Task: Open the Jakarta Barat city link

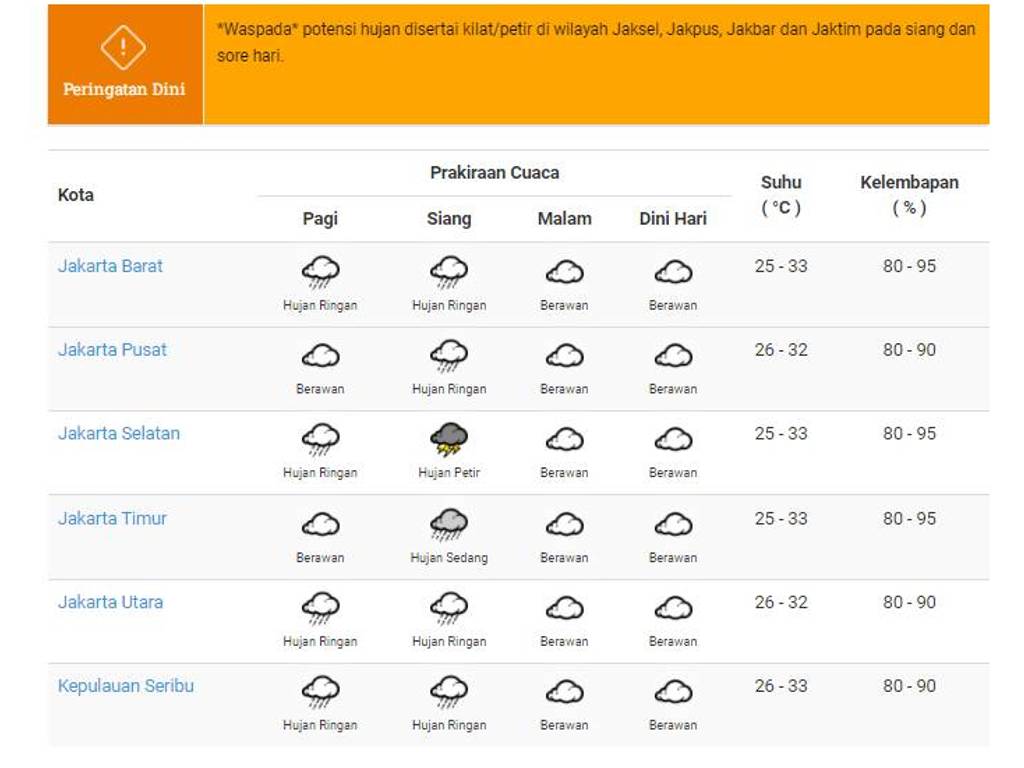Action: point(110,266)
